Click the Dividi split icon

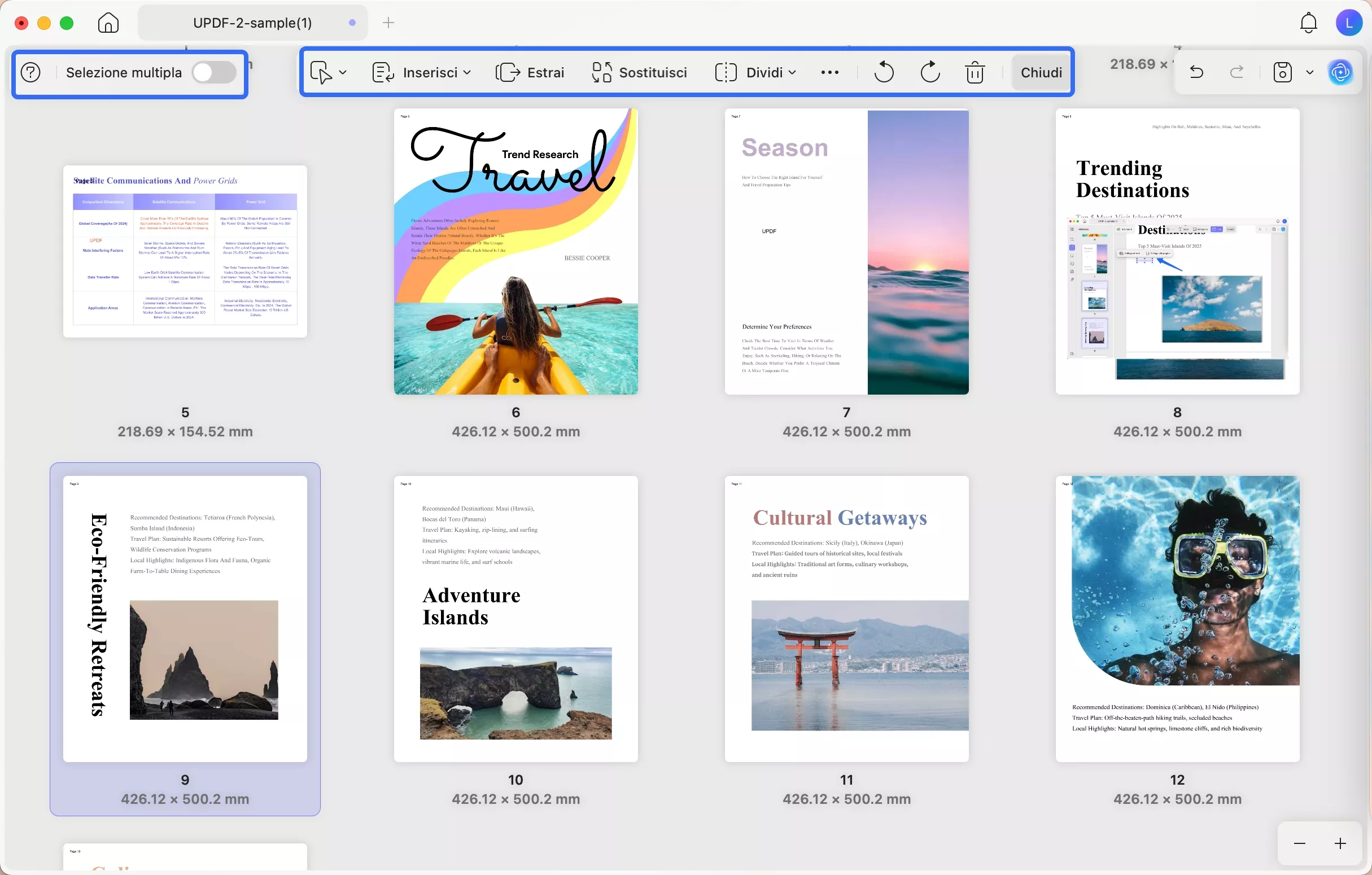[726, 72]
